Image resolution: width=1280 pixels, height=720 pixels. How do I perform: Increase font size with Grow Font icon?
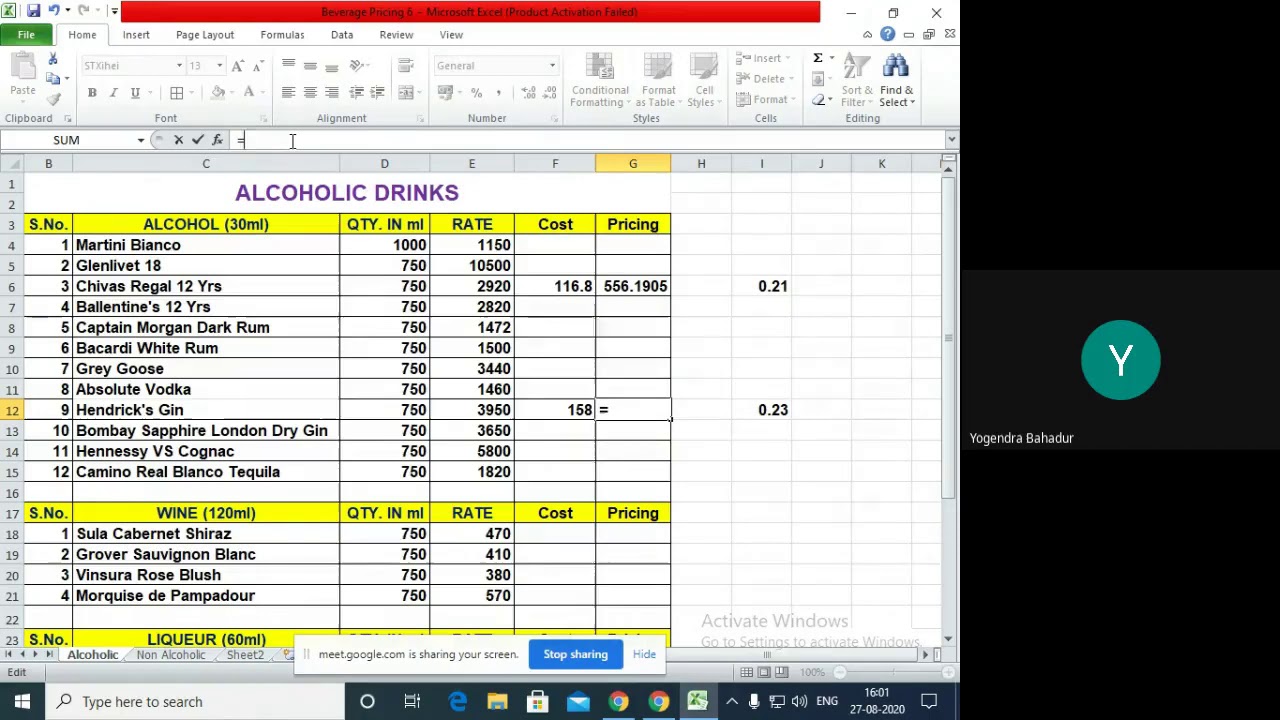[x=238, y=66]
